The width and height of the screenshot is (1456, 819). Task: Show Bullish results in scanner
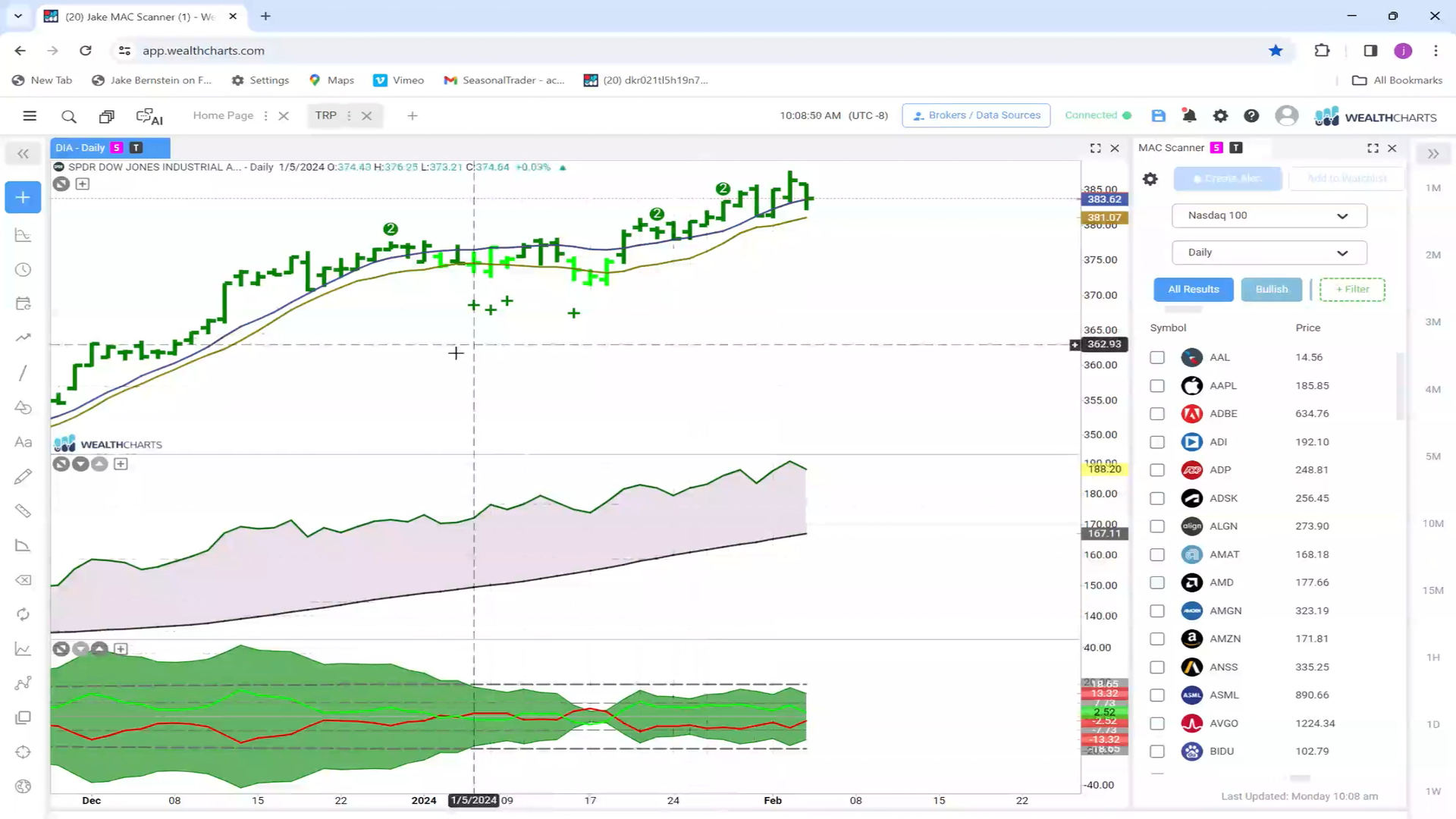(1272, 289)
